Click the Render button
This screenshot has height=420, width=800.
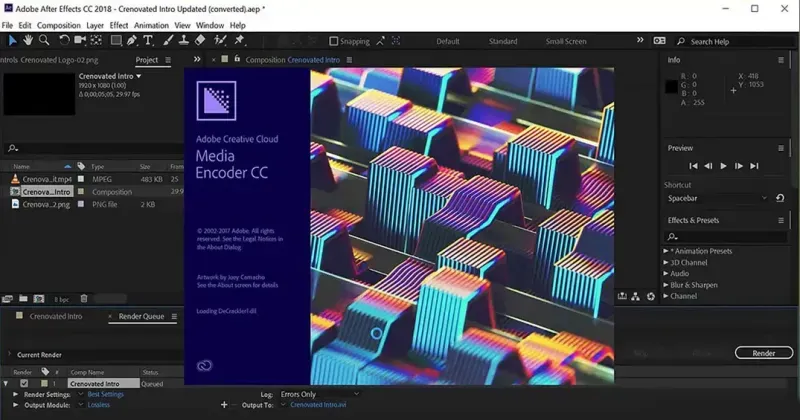[764, 353]
